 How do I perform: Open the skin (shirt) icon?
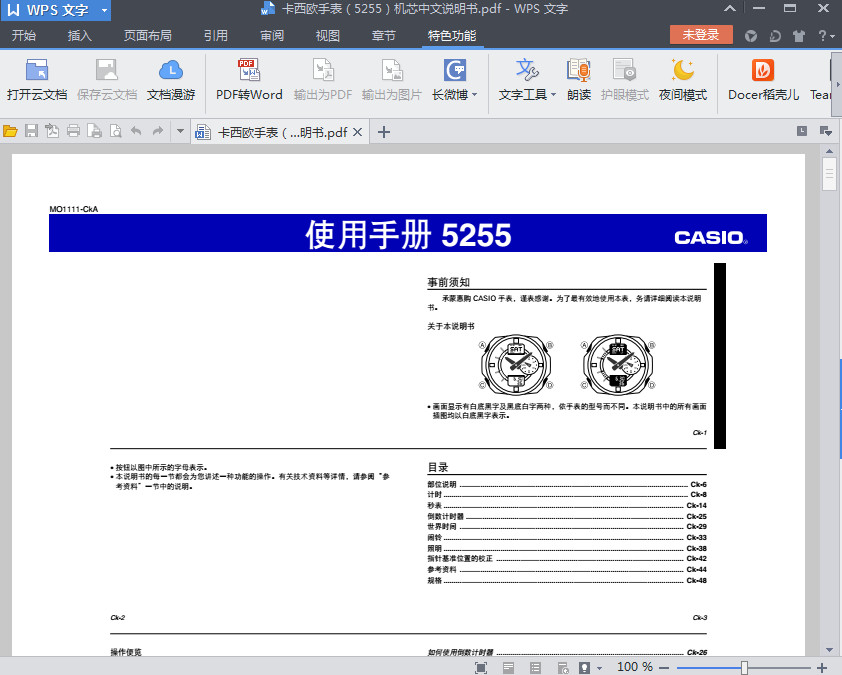tap(799, 36)
